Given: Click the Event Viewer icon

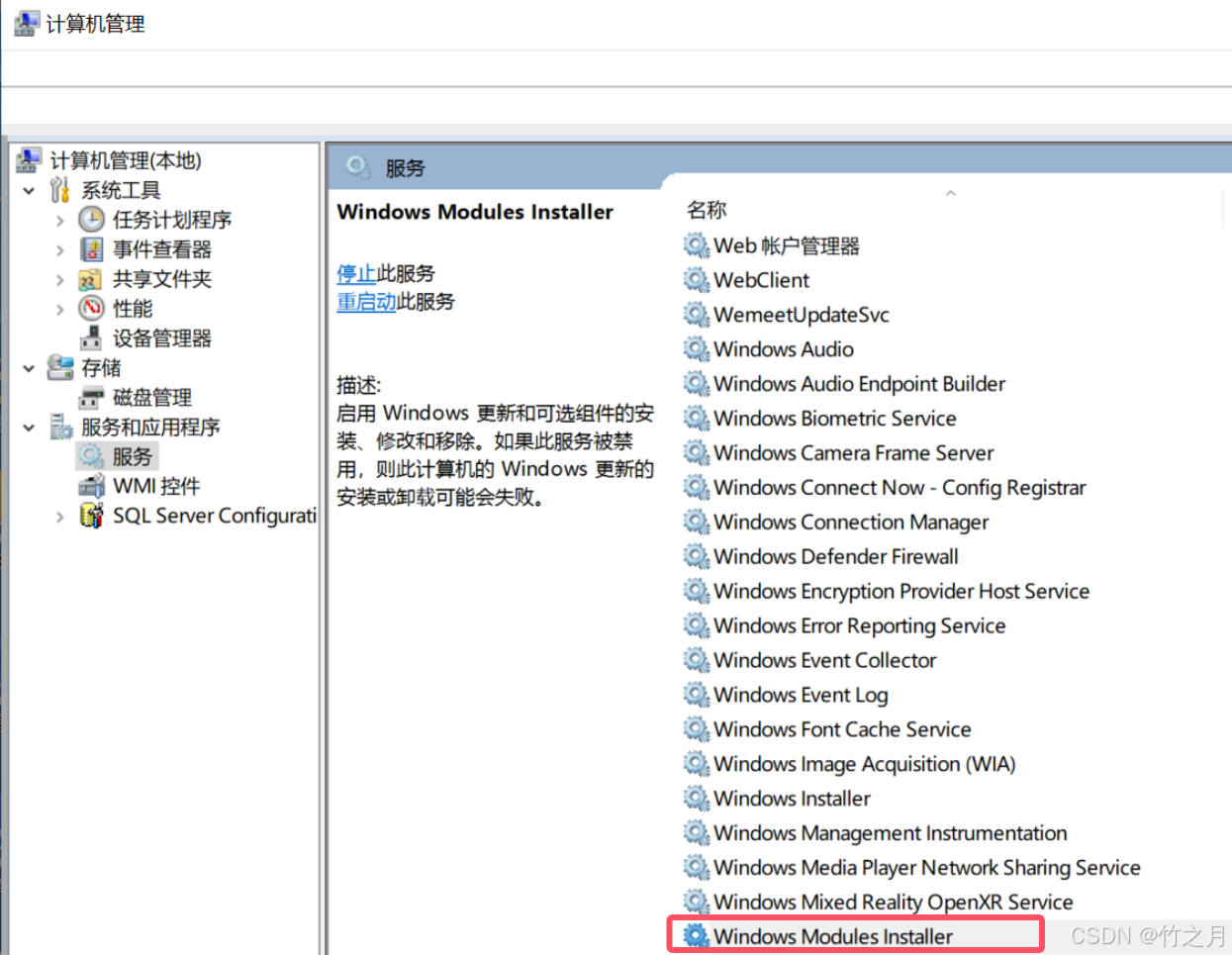Looking at the screenshot, I should 91,248.
